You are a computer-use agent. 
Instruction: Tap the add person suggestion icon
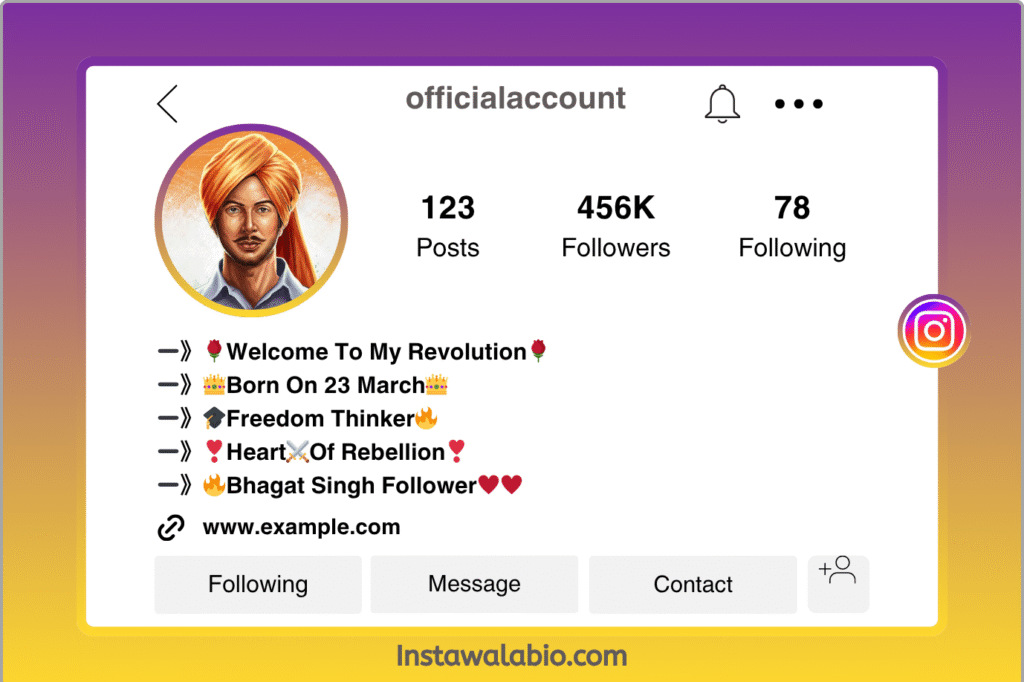coord(839,583)
